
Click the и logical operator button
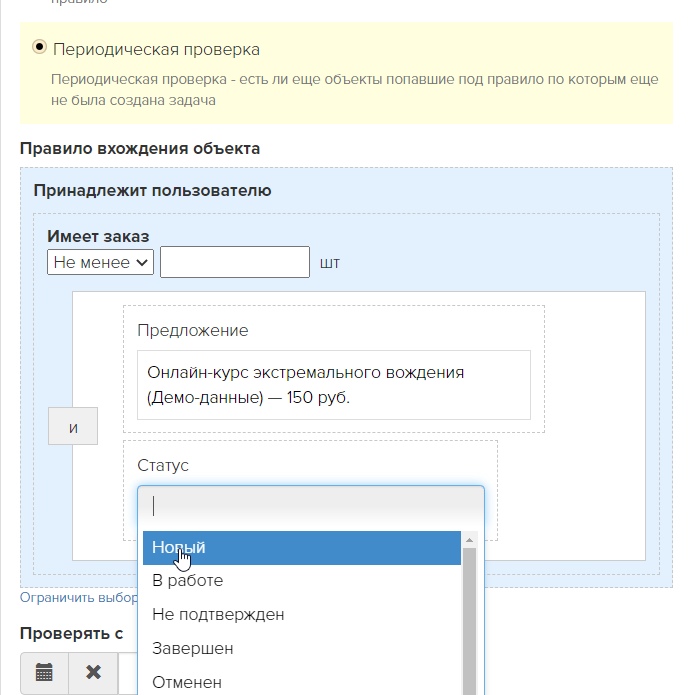73,427
